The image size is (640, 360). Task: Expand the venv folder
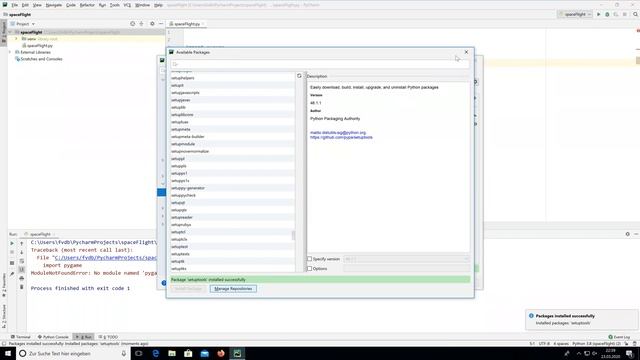16,39
